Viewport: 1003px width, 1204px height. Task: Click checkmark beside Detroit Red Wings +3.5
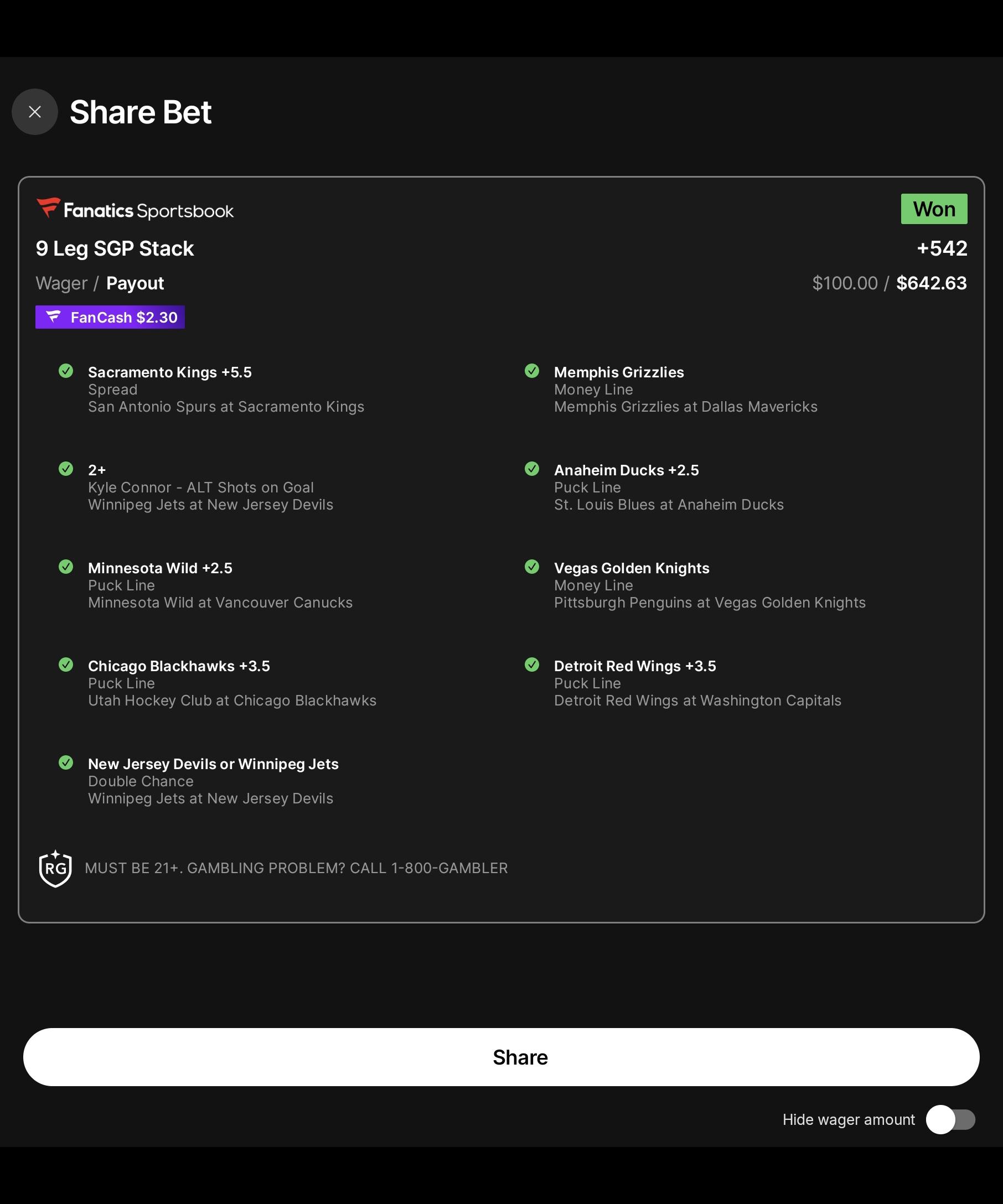(x=531, y=665)
